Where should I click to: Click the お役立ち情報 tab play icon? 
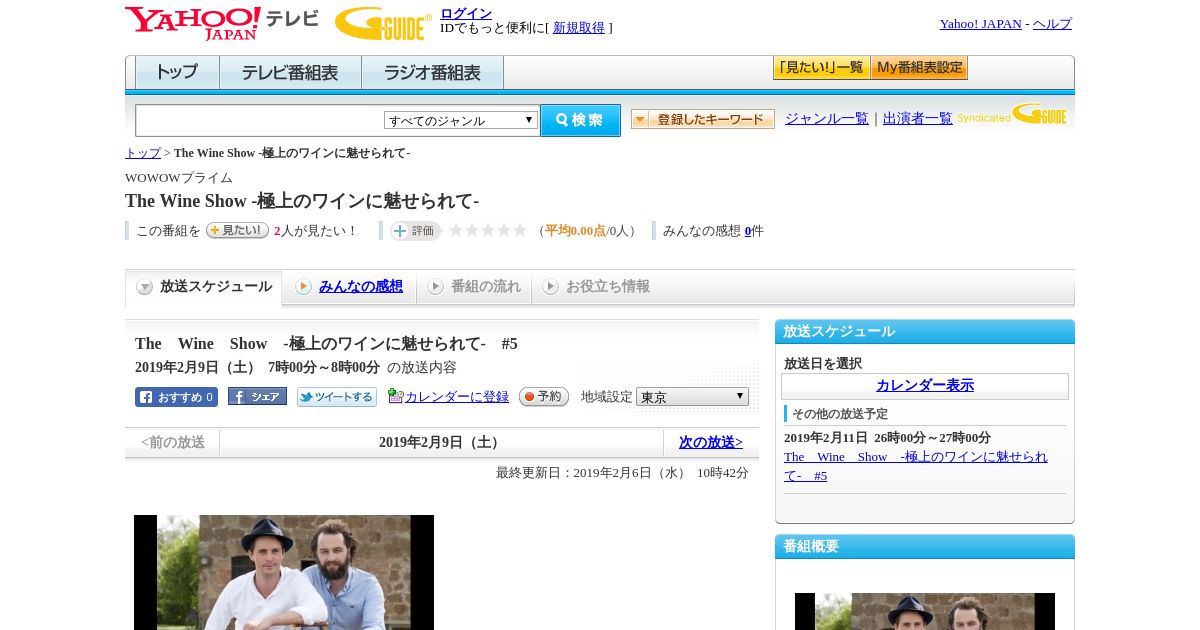550,287
